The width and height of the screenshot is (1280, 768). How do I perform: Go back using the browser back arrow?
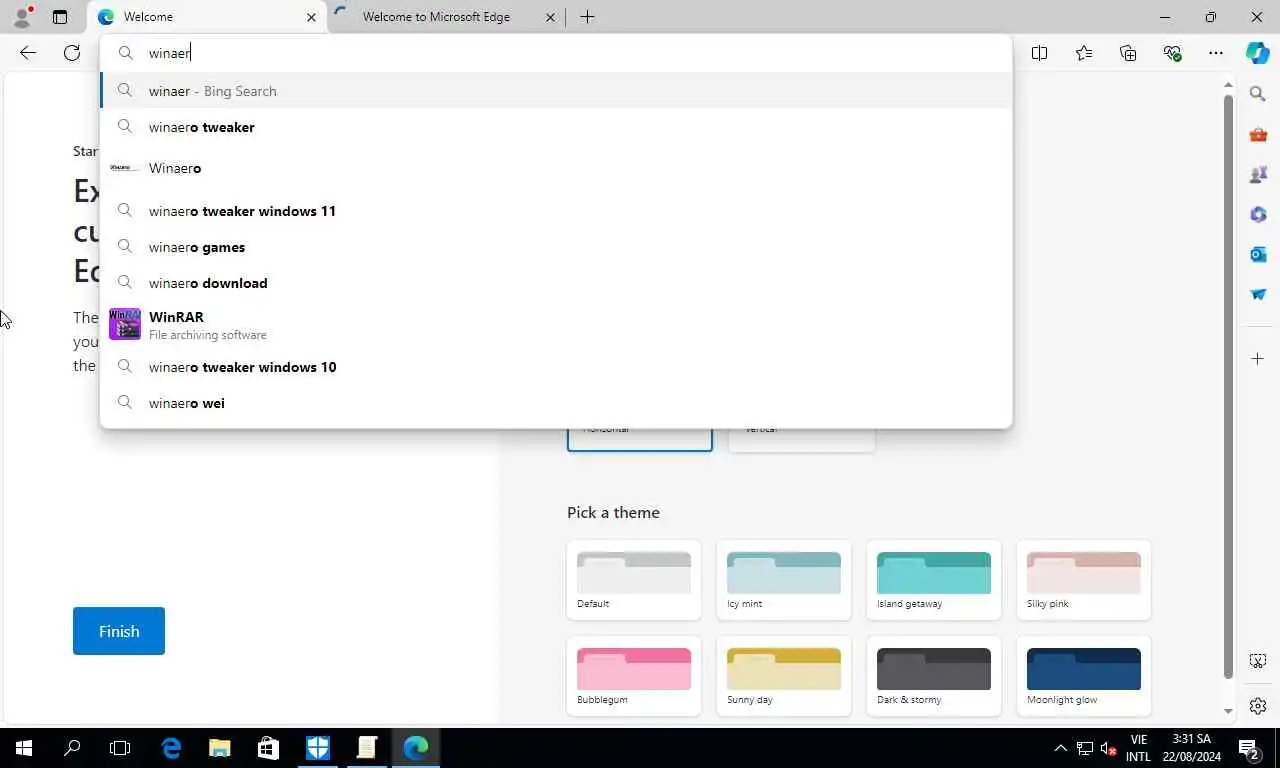28,53
